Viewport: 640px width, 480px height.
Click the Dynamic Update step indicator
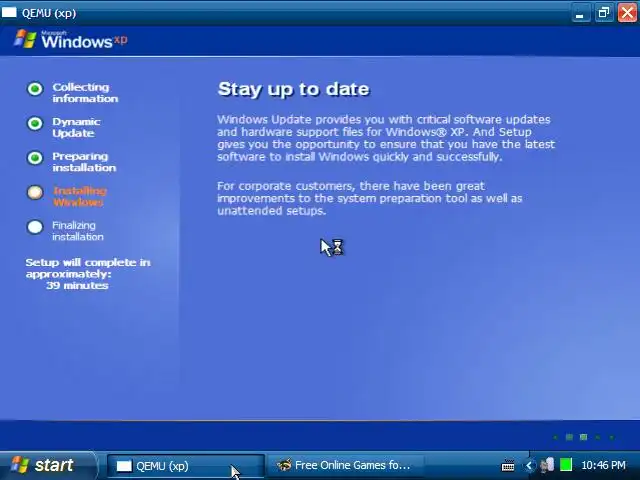35,123
